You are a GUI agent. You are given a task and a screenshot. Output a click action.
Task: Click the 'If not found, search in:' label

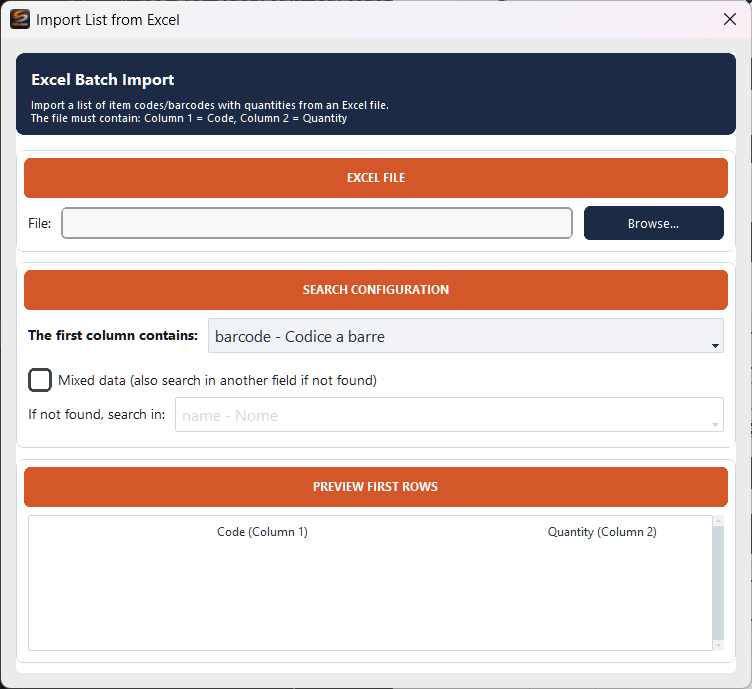(x=96, y=414)
